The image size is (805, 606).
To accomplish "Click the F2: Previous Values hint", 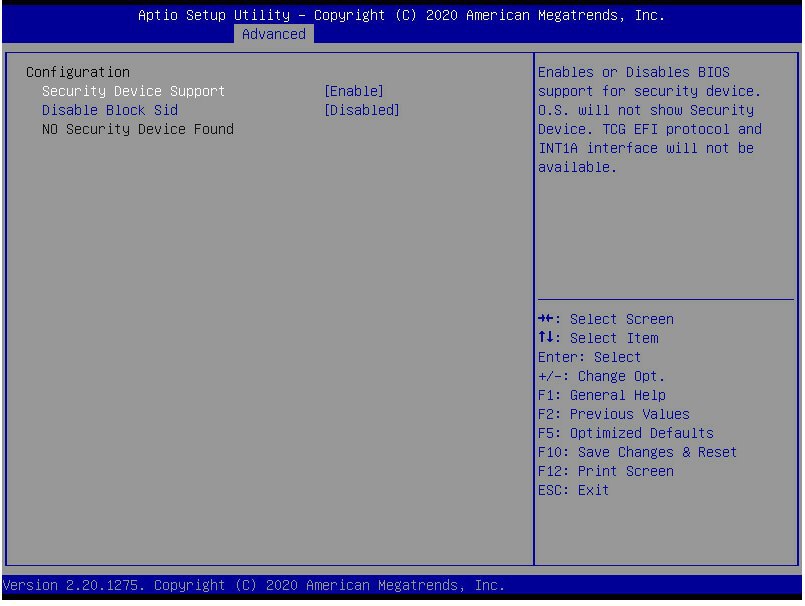I will pos(614,414).
